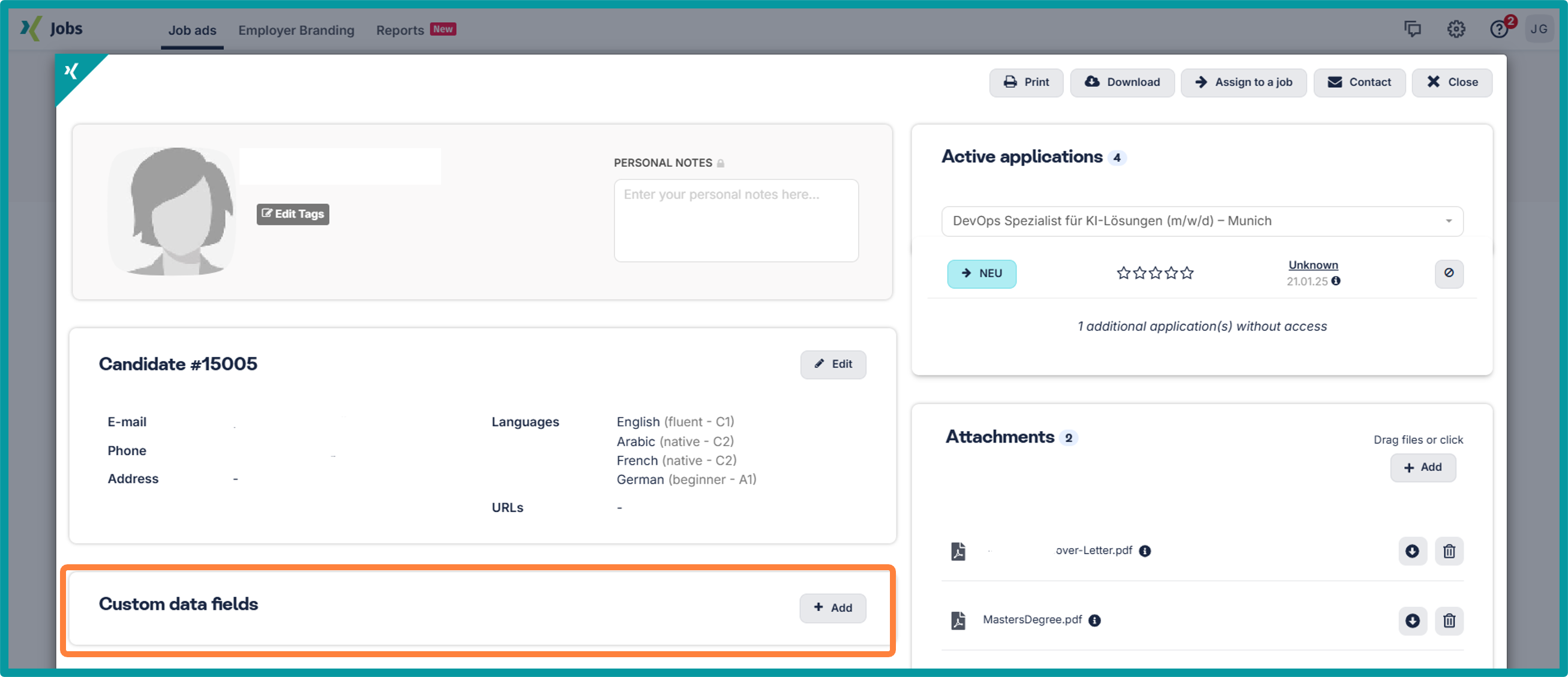1568x677 pixels.
Task: Click inside the personal notes text area
Action: (x=736, y=220)
